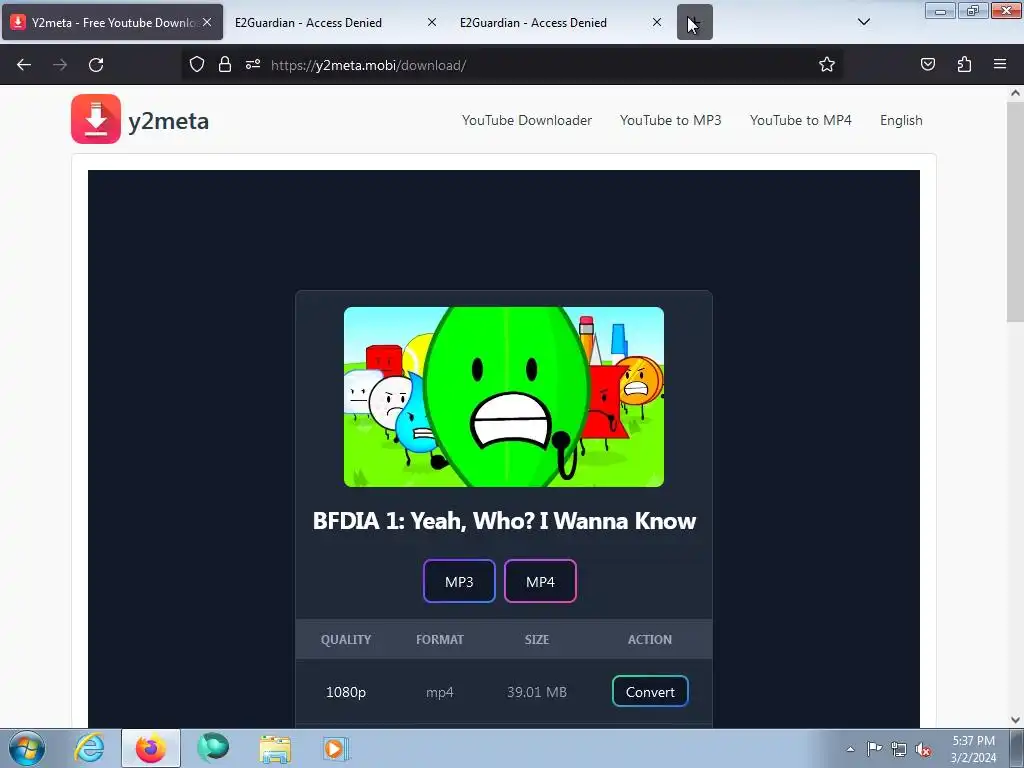Click the 39.01 MB size value

pyautogui.click(x=537, y=692)
